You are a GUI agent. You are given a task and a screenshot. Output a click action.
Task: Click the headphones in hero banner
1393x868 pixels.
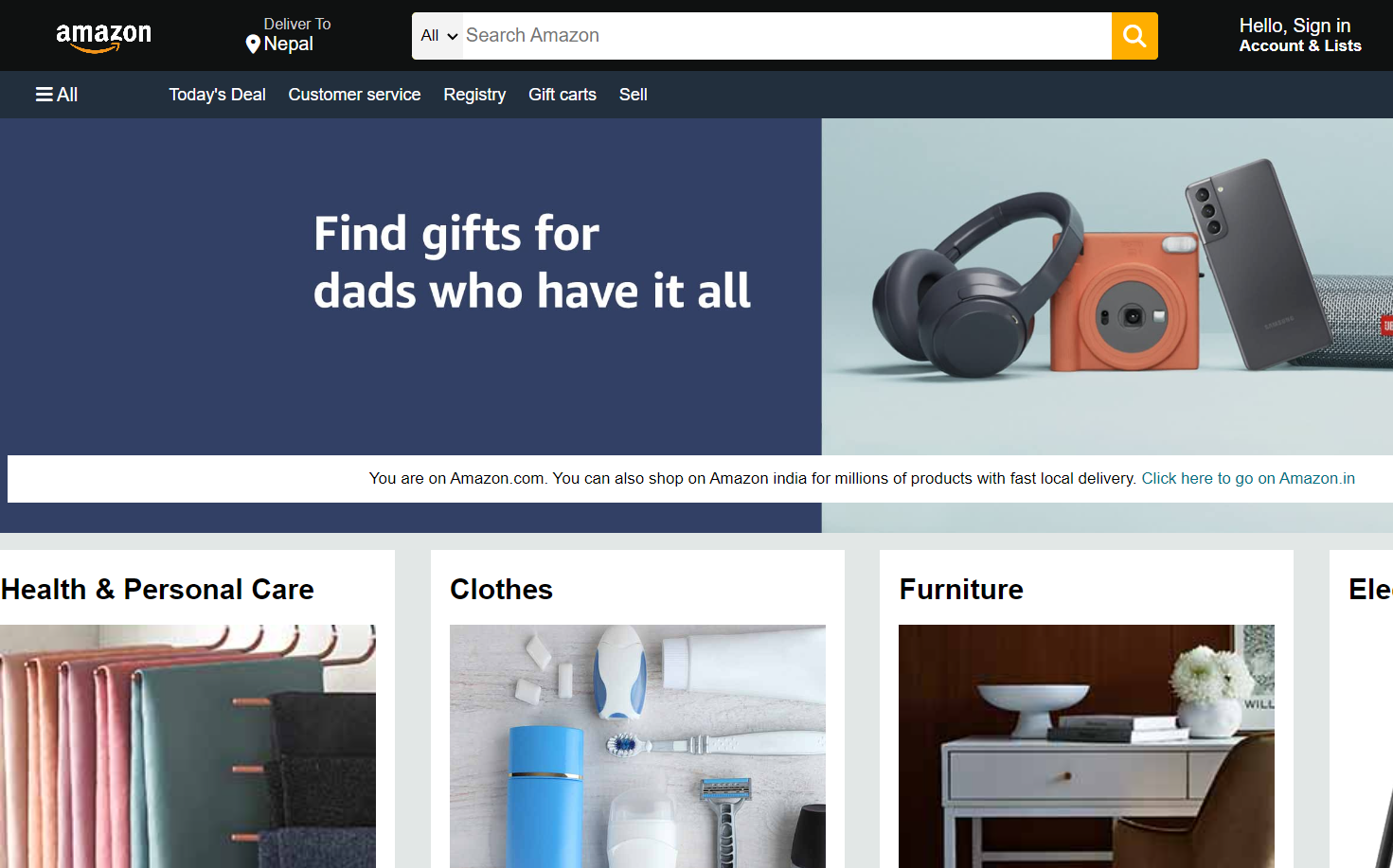pyautogui.click(x=977, y=284)
